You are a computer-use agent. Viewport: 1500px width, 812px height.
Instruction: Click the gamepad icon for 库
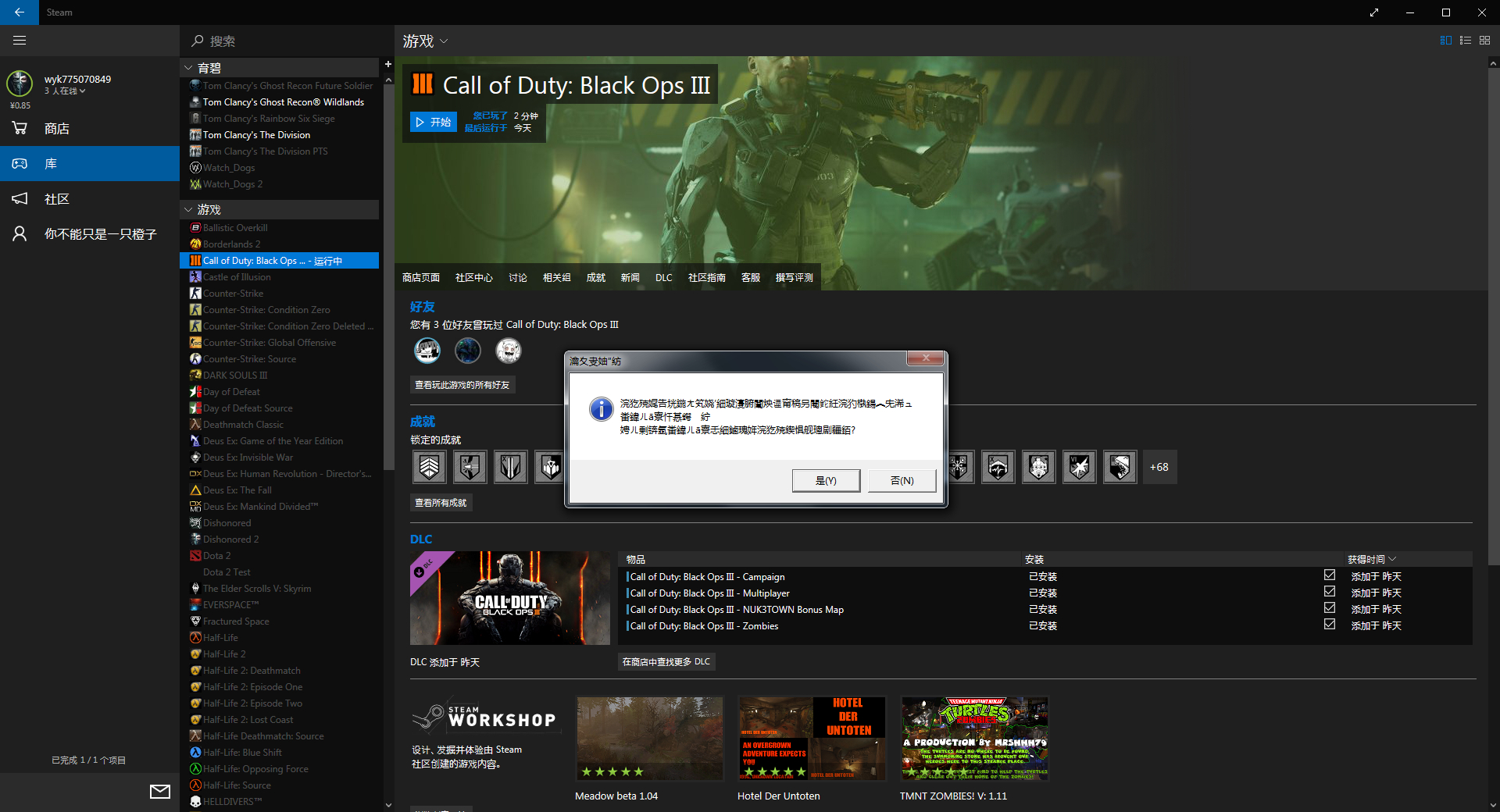pyautogui.click(x=20, y=164)
